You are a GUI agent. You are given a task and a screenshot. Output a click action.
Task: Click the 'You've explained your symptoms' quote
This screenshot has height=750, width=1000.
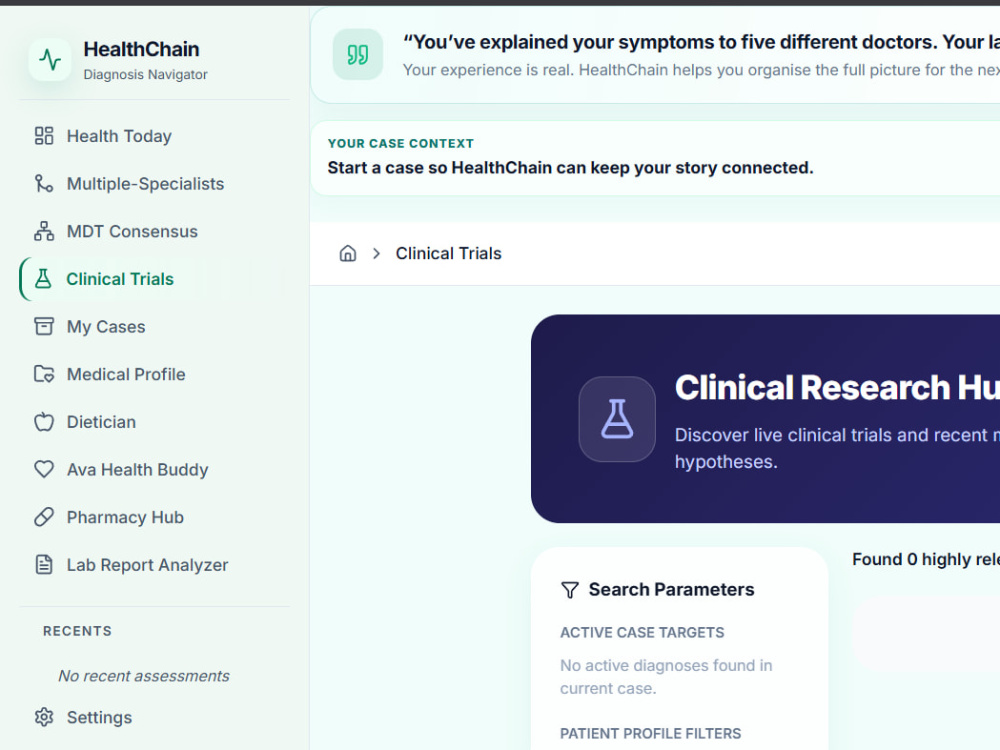(x=701, y=42)
